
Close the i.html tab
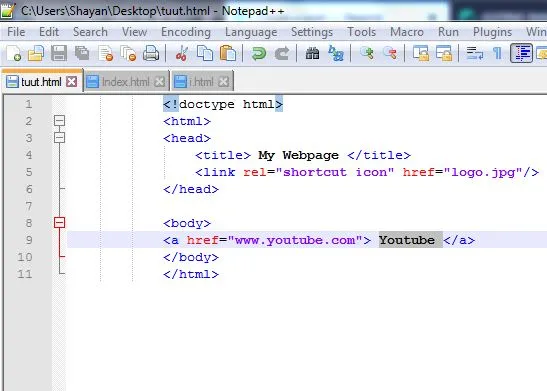click(x=223, y=82)
